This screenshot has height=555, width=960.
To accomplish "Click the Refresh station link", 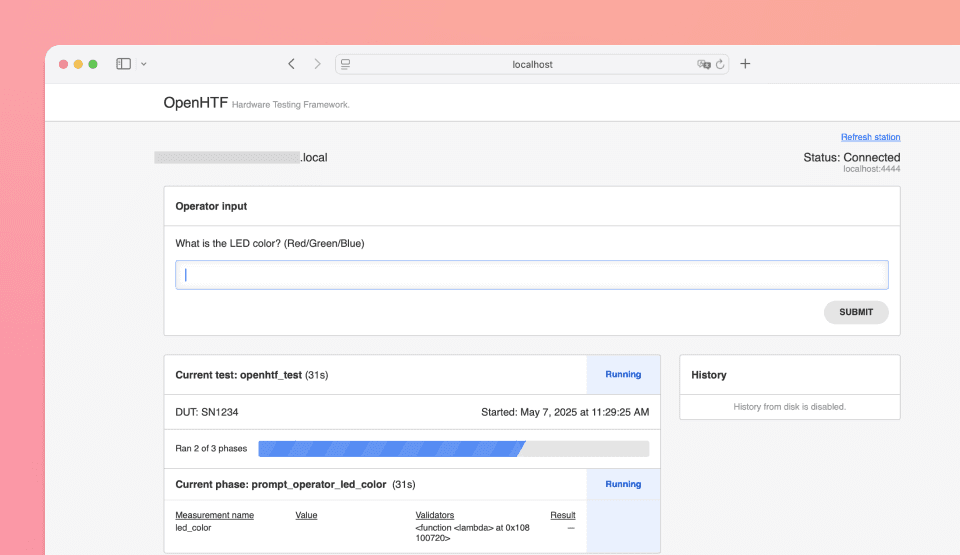I will [870, 137].
